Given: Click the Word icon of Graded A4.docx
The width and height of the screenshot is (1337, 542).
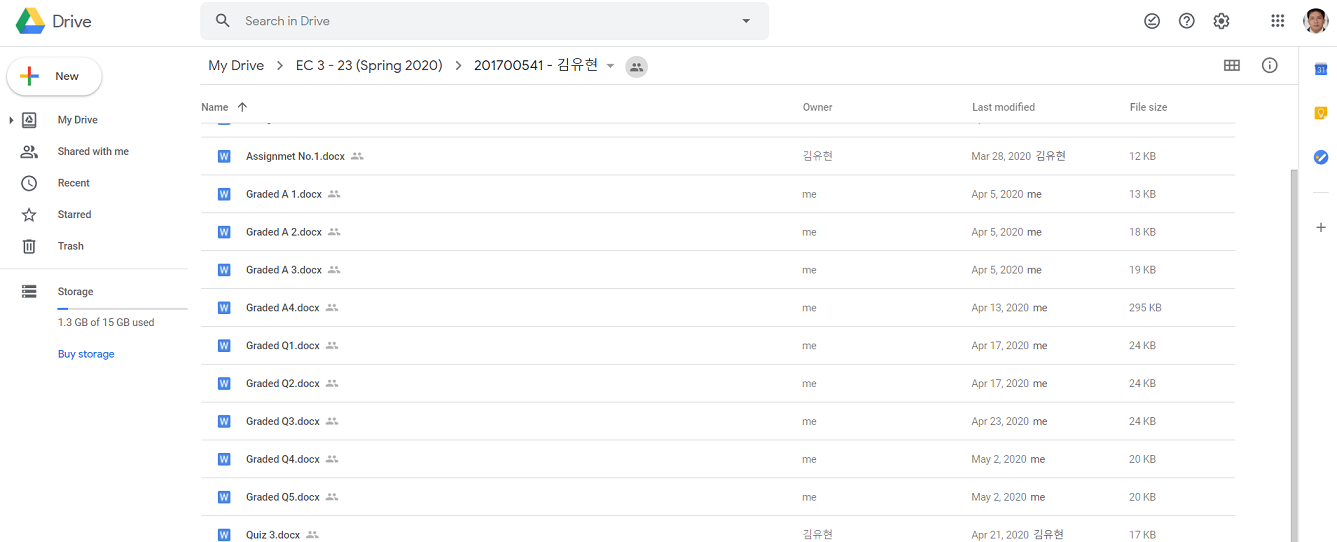Looking at the screenshot, I should point(224,308).
